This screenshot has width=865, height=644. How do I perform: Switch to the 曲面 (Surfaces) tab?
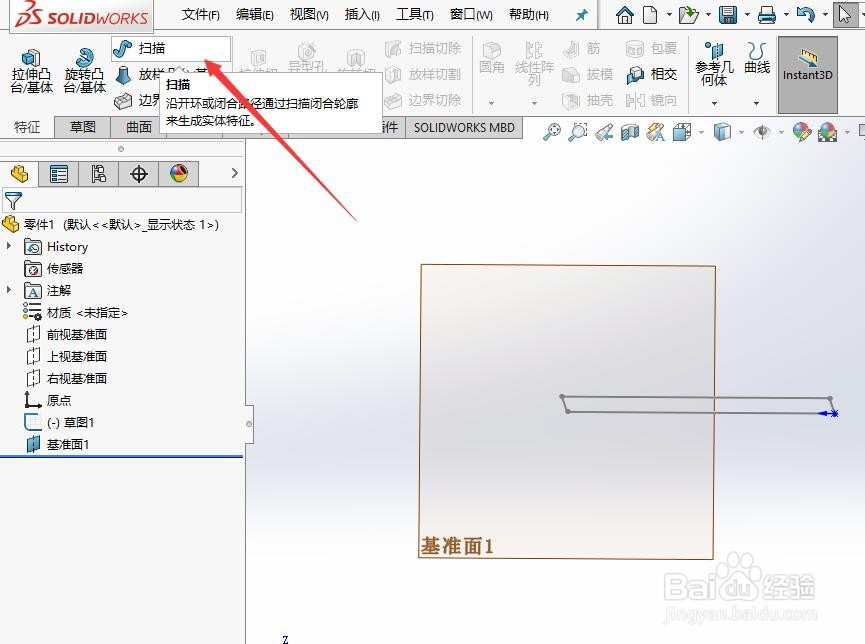click(x=138, y=127)
